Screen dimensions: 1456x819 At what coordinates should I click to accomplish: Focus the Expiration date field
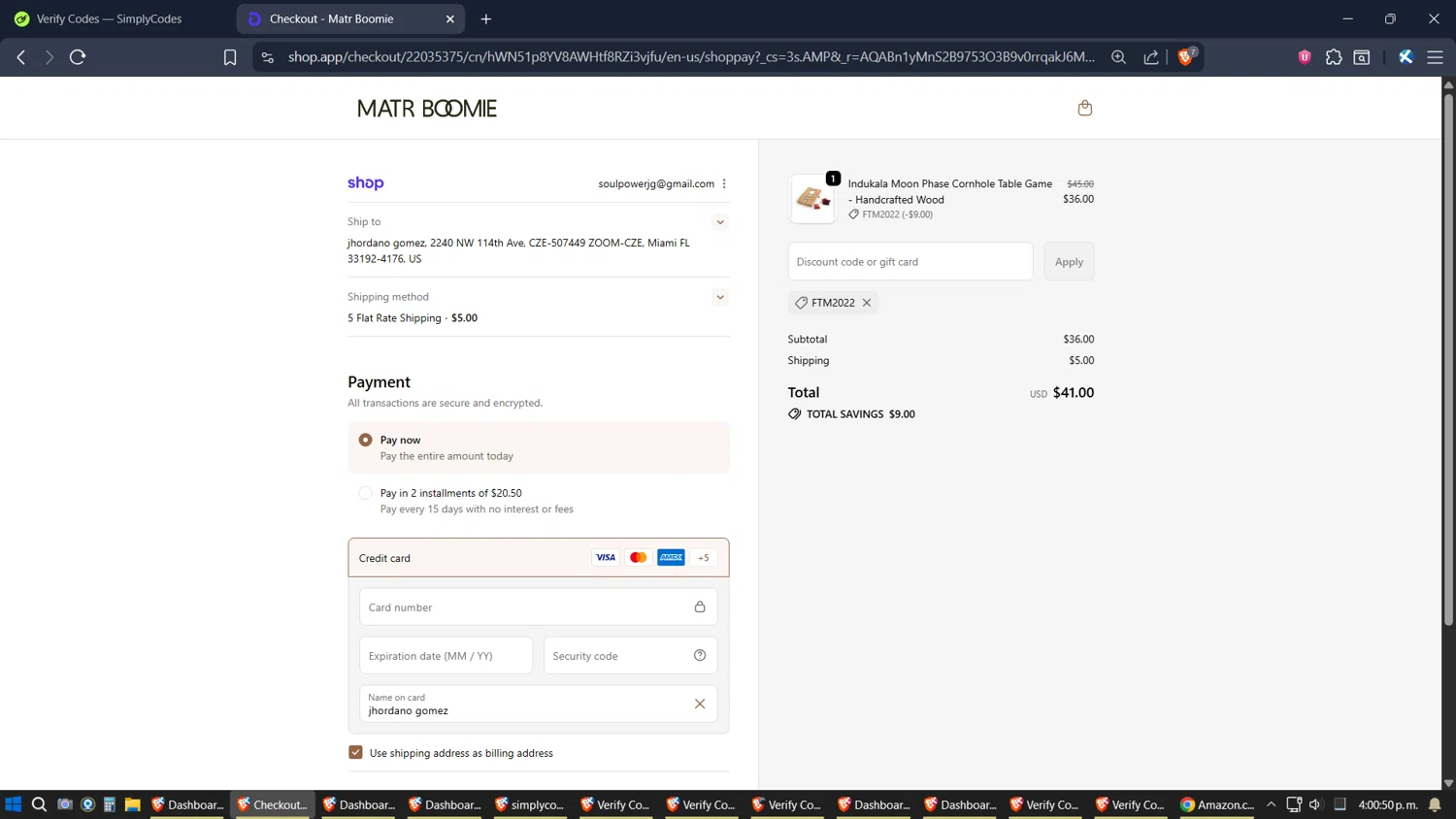(447, 655)
